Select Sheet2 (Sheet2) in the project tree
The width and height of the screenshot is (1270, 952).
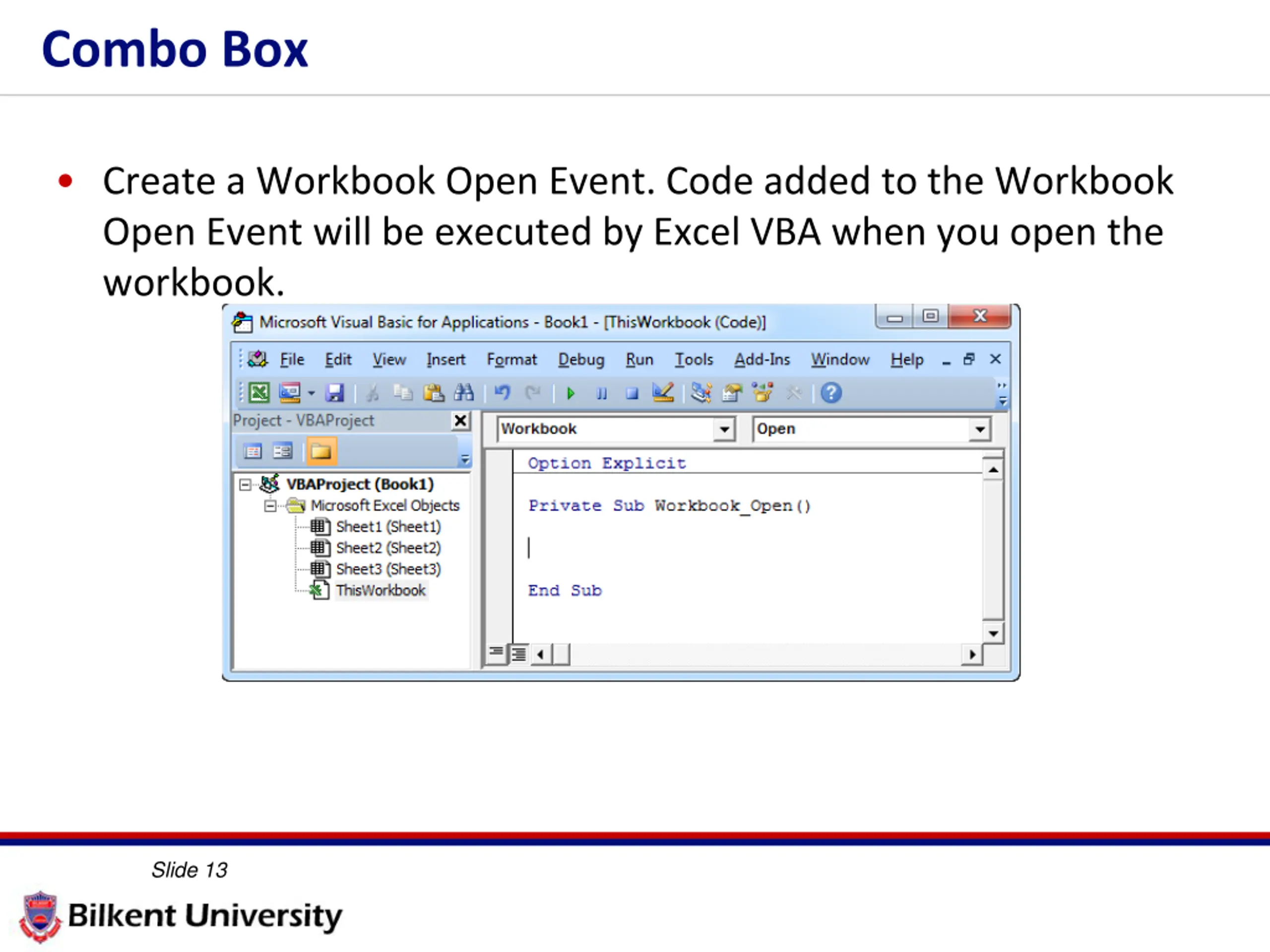tap(388, 548)
